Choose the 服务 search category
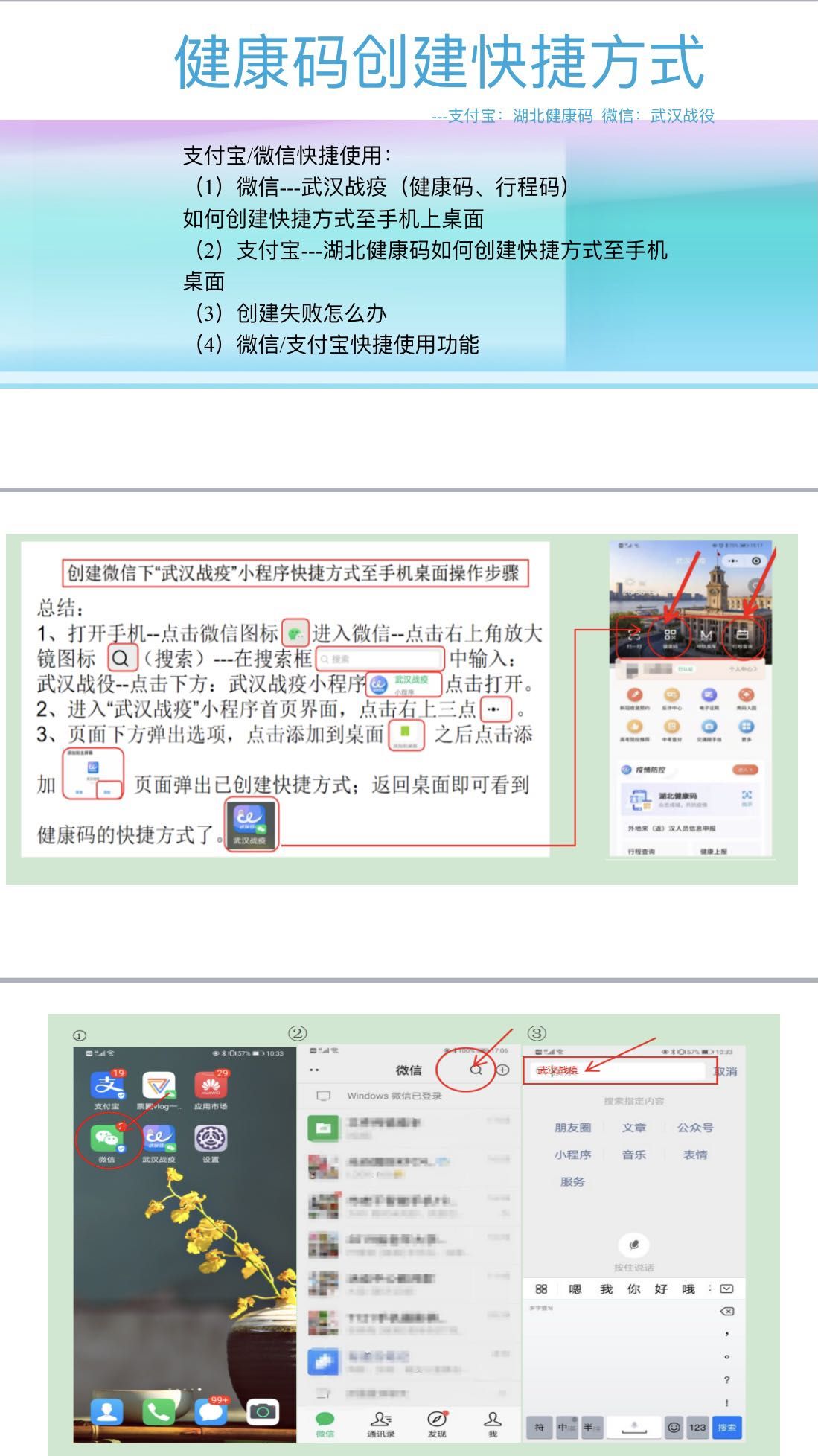 [x=572, y=1181]
